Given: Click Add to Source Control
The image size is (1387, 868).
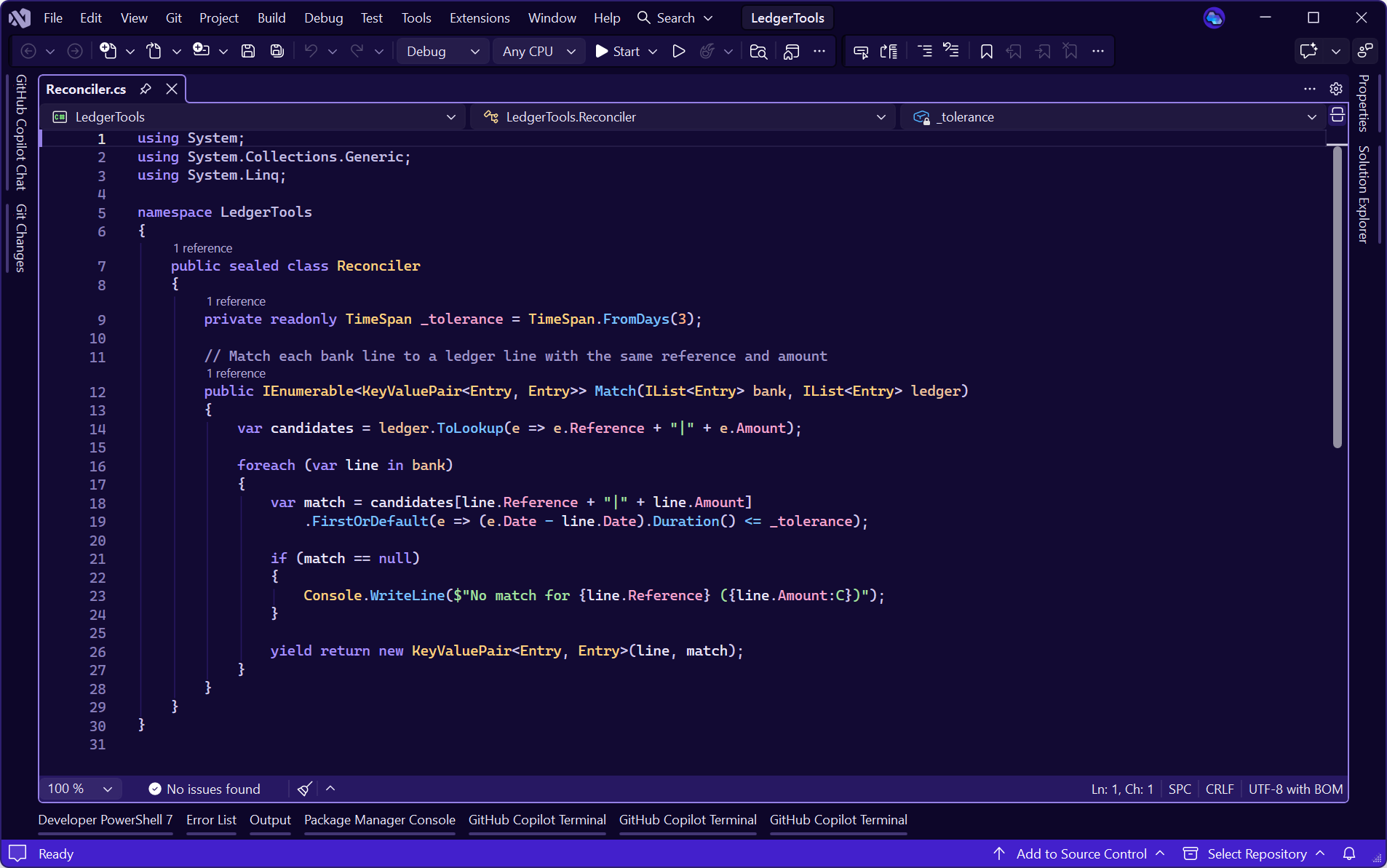Looking at the screenshot, I should click(1081, 853).
